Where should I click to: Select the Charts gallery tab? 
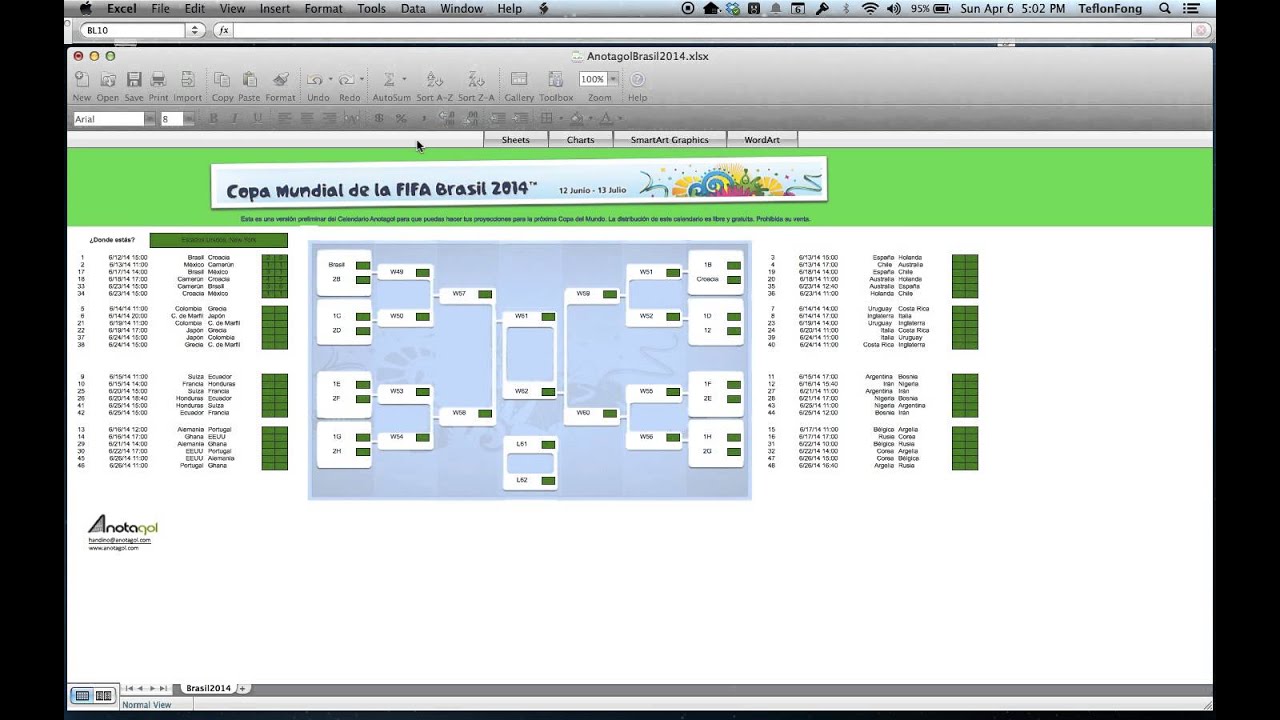[581, 140]
